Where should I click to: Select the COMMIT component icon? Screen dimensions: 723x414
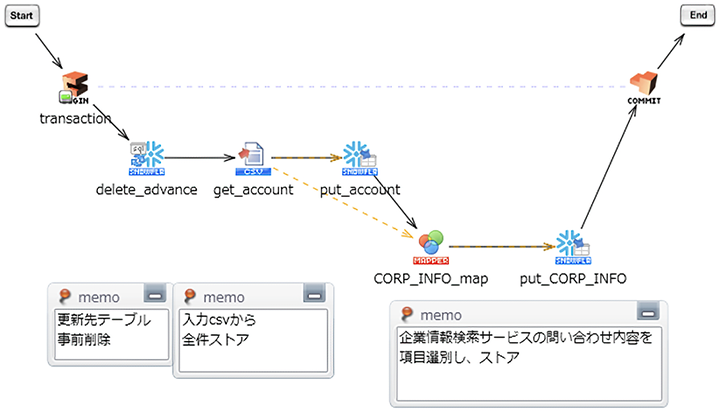(x=643, y=88)
